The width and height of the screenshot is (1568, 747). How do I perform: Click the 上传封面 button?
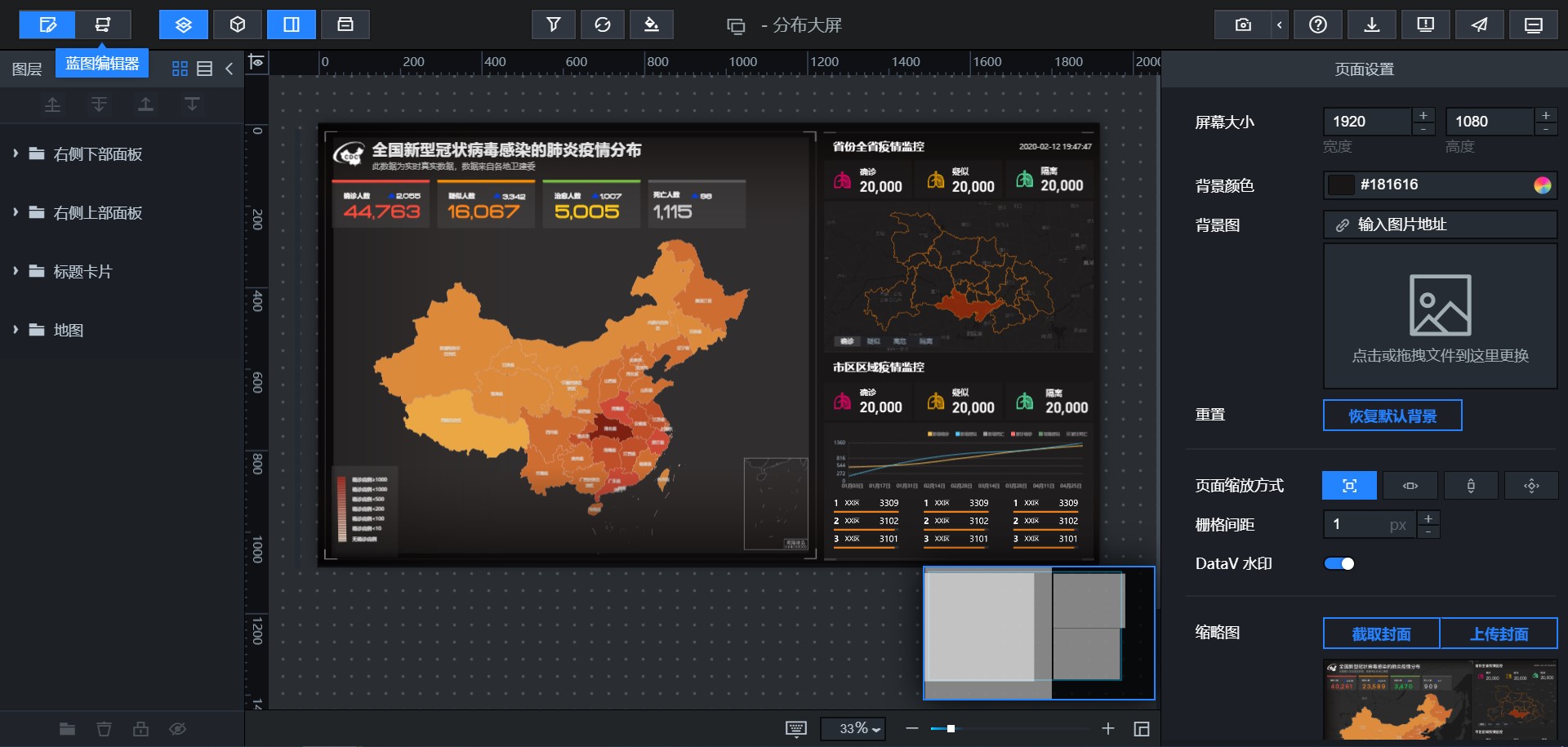point(1499,634)
